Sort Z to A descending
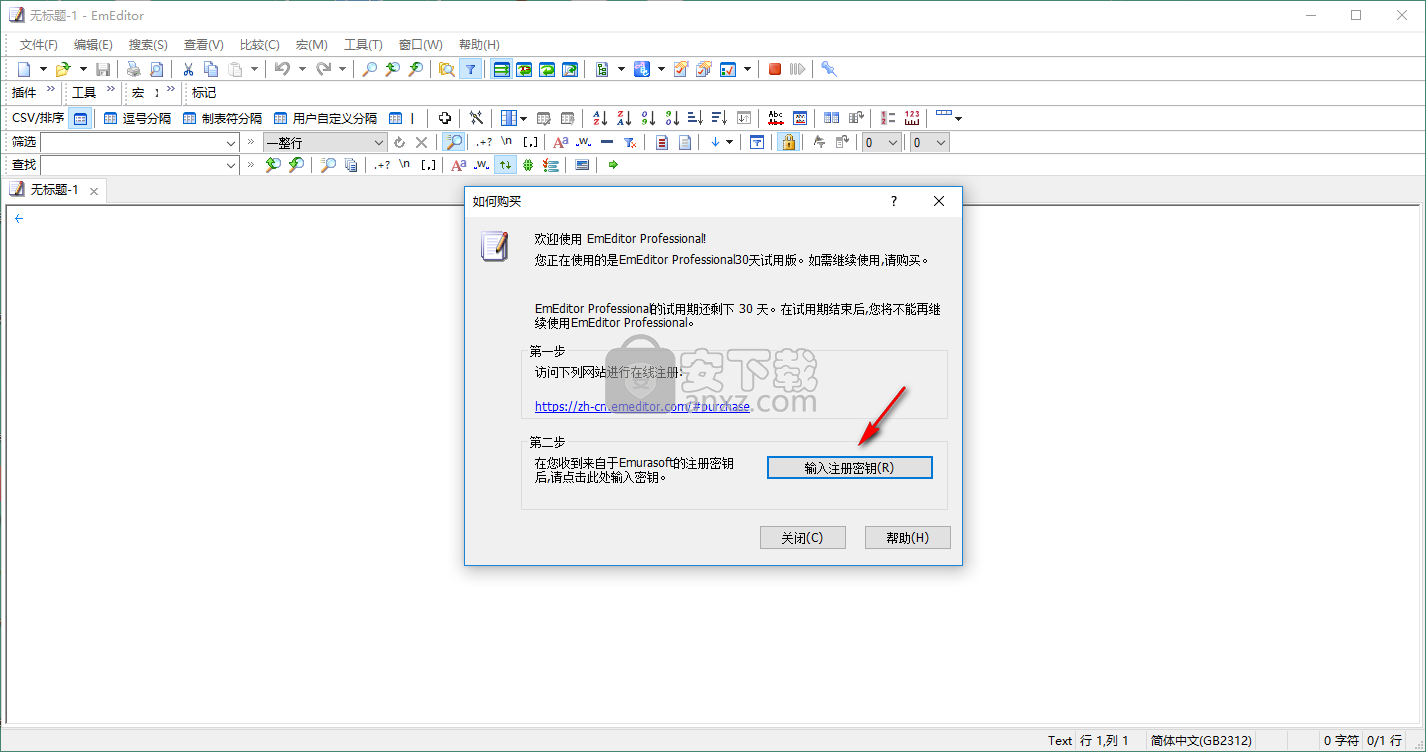 coord(624,117)
